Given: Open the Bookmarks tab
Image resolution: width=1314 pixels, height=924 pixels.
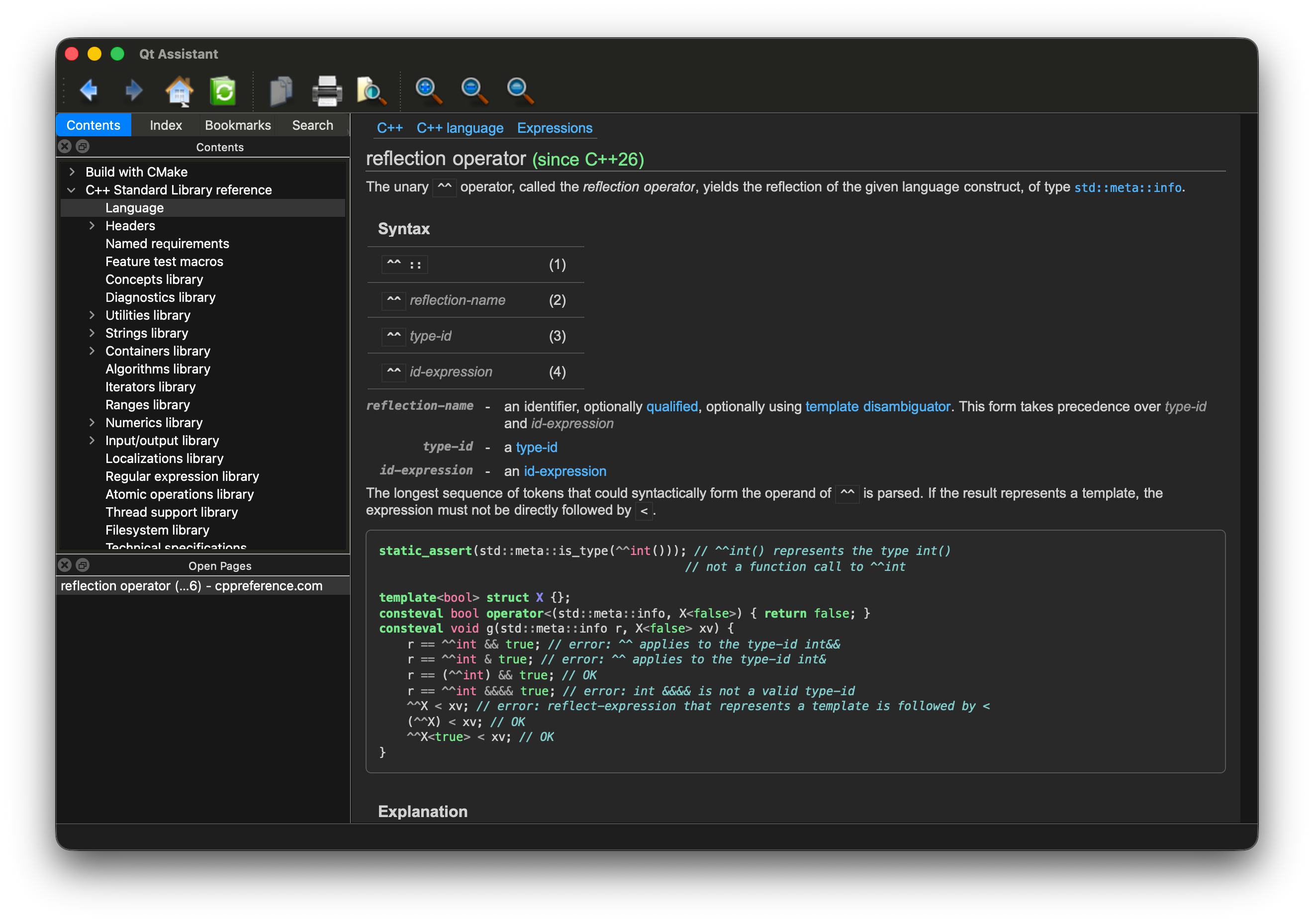Looking at the screenshot, I should coord(238,125).
